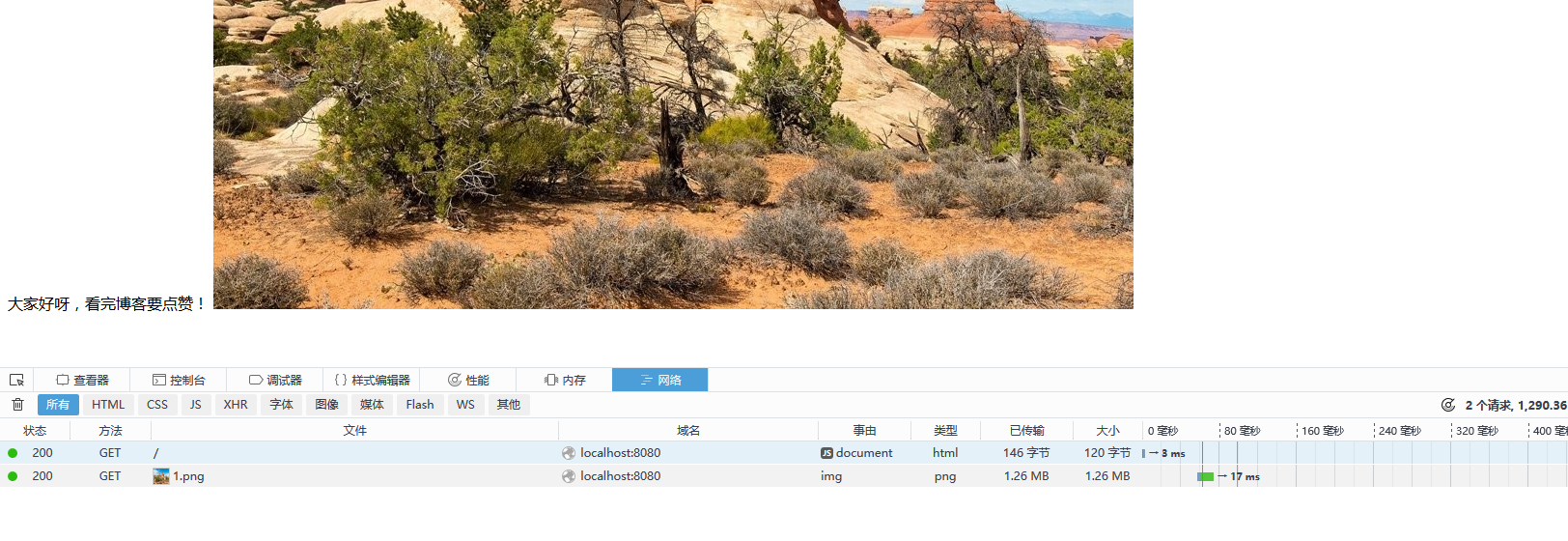The width and height of the screenshot is (1568, 541).
Task: Switch to the 控制台 console tab
Action: coord(179,380)
